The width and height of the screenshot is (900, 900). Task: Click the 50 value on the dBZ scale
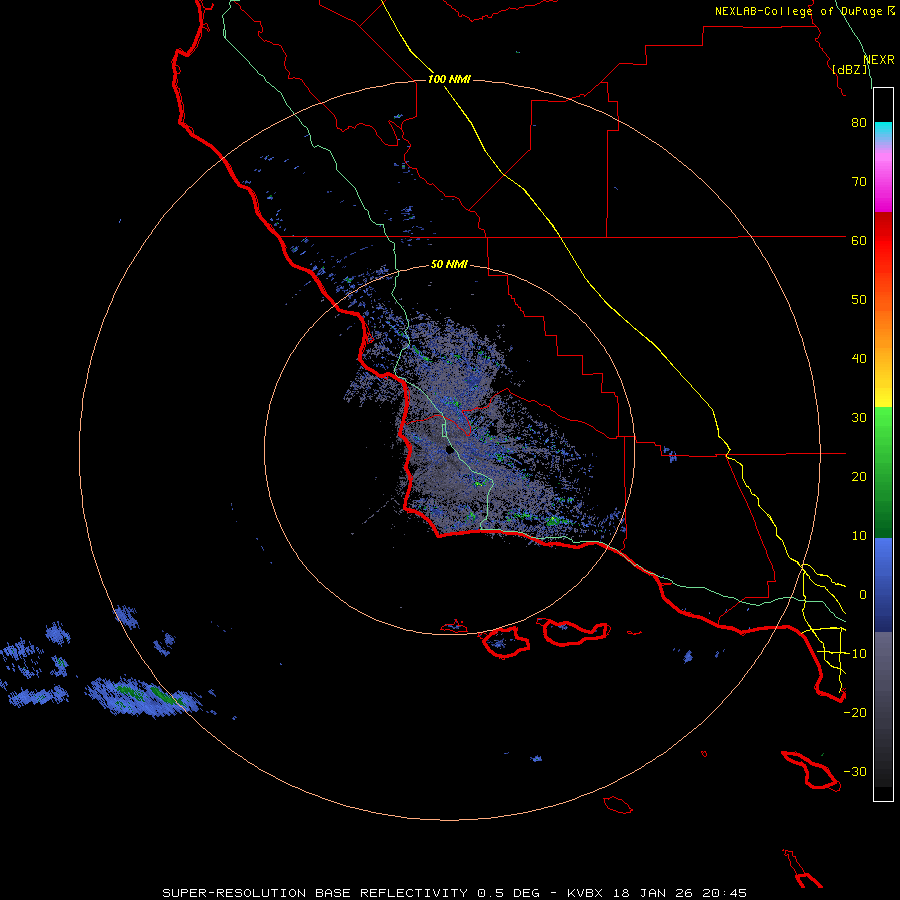(859, 300)
